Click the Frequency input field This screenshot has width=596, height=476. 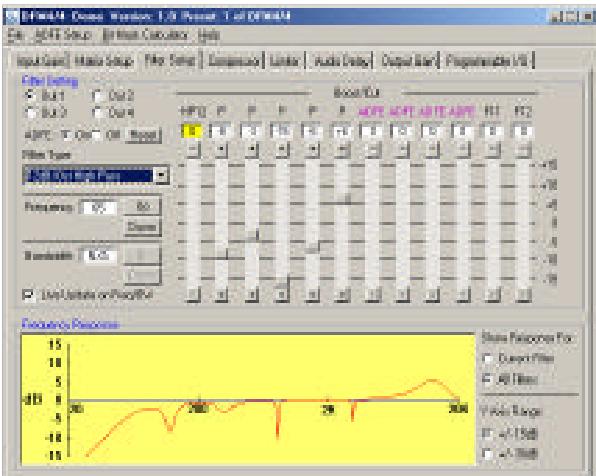pyautogui.click(x=99, y=208)
